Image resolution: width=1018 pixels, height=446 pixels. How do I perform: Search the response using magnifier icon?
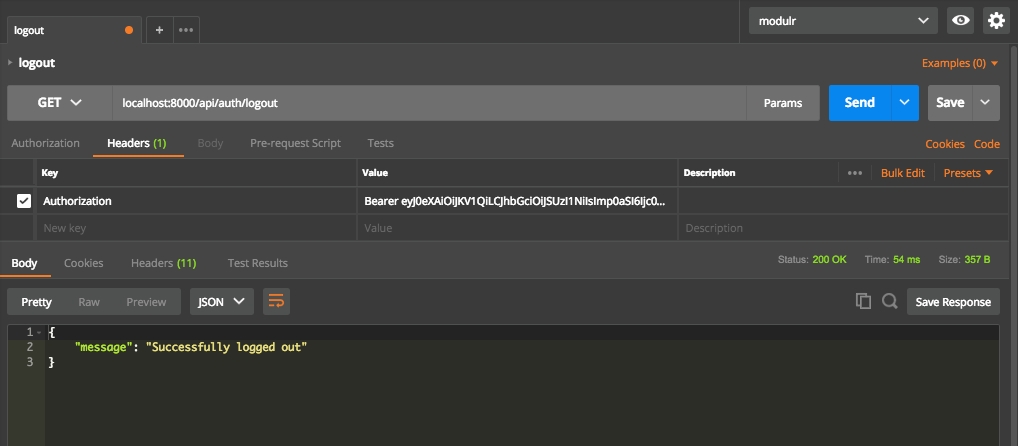[x=889, y=301]
